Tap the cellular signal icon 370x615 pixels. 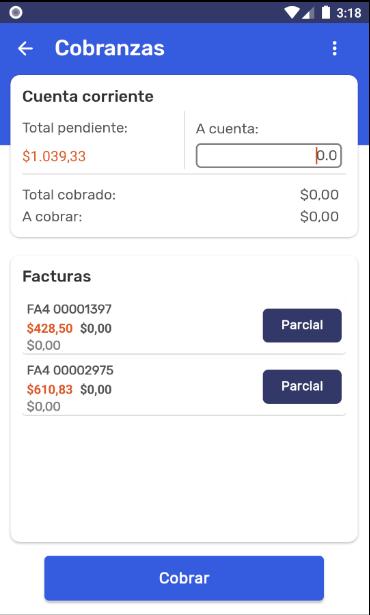308,13
